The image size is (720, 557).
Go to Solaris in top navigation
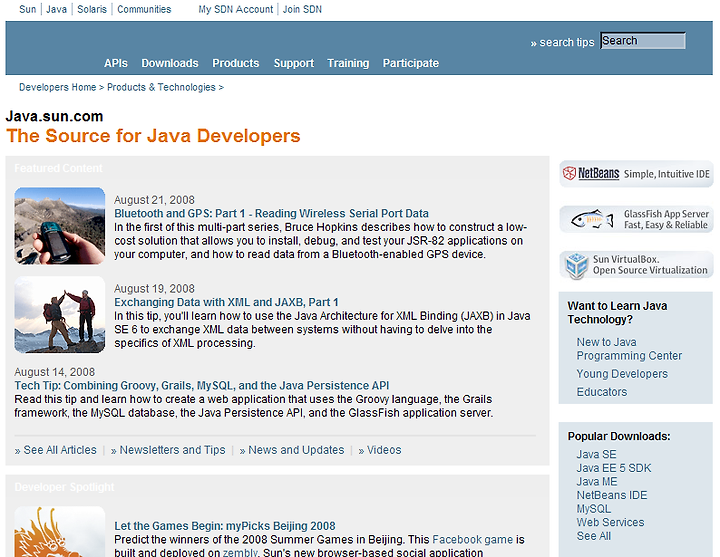click(x=92, y=9)
